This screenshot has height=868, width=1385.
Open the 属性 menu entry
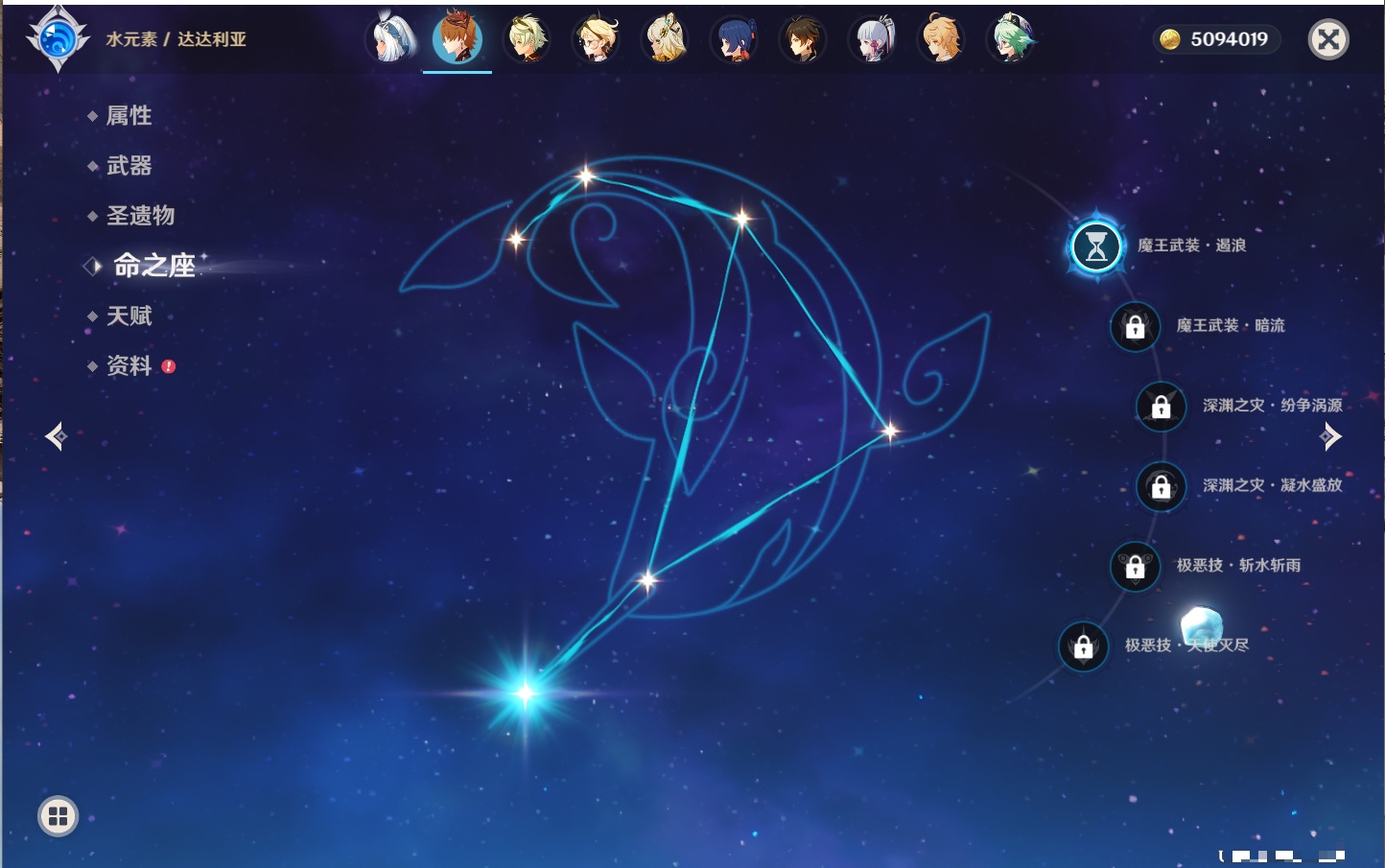129,116
